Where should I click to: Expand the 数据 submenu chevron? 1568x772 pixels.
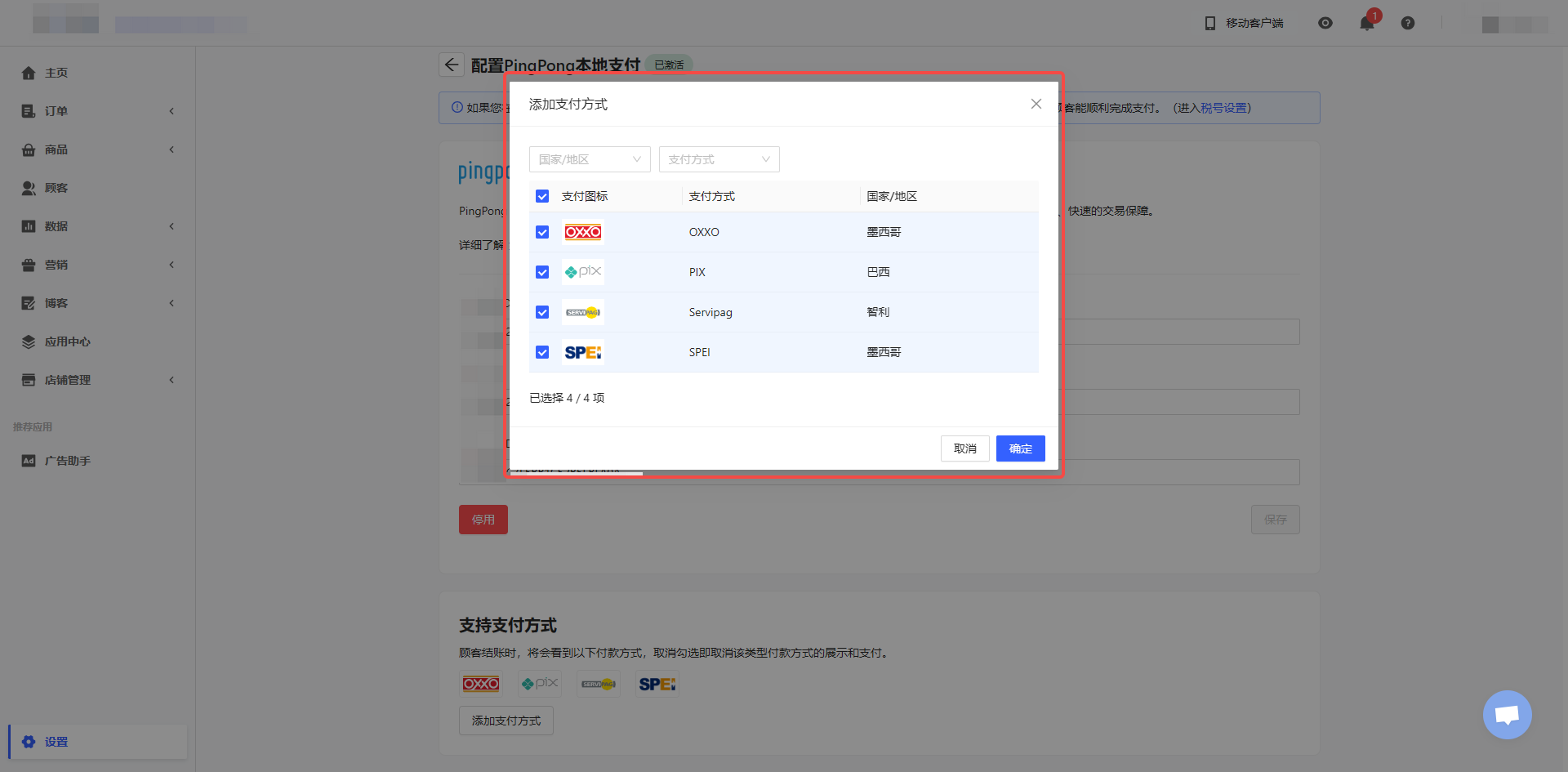coord(171,226)
